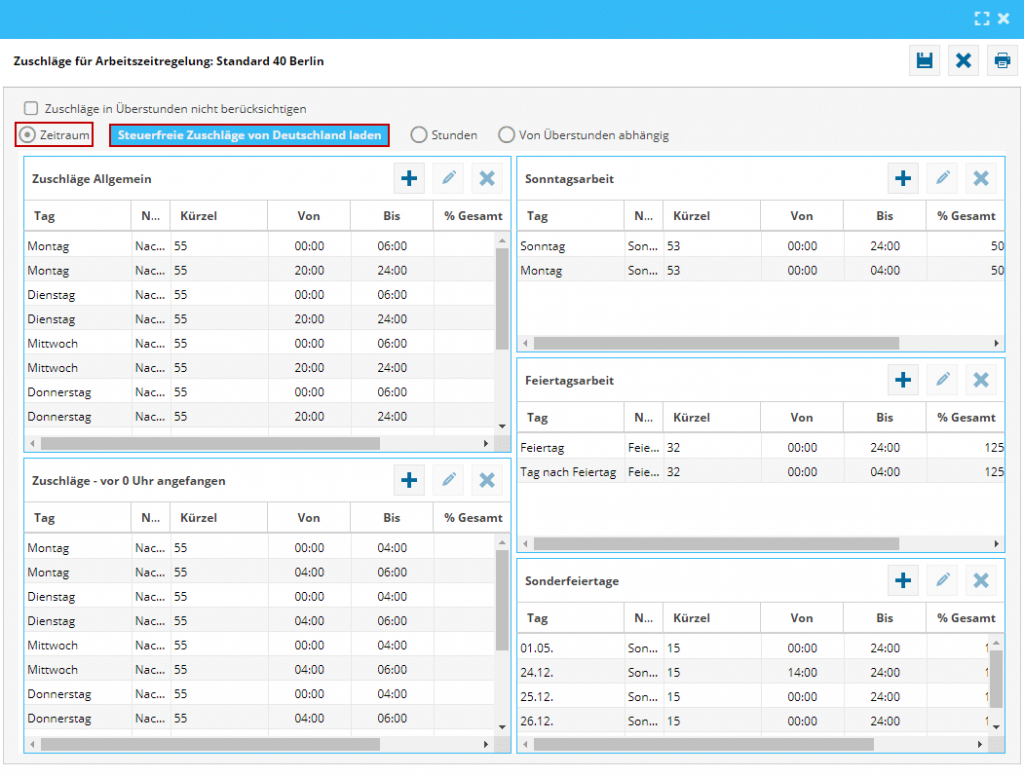Screen dimensions: 1024x777
Task: Add new entry in Sonderfeiertage panel
Action: (903, 581)
